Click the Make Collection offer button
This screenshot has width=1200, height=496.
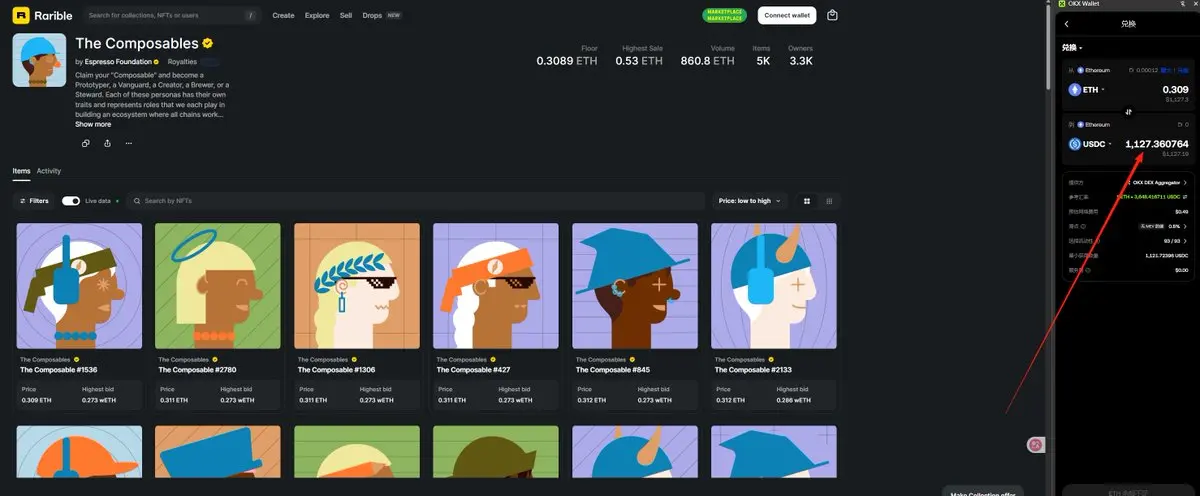(983, 492)
